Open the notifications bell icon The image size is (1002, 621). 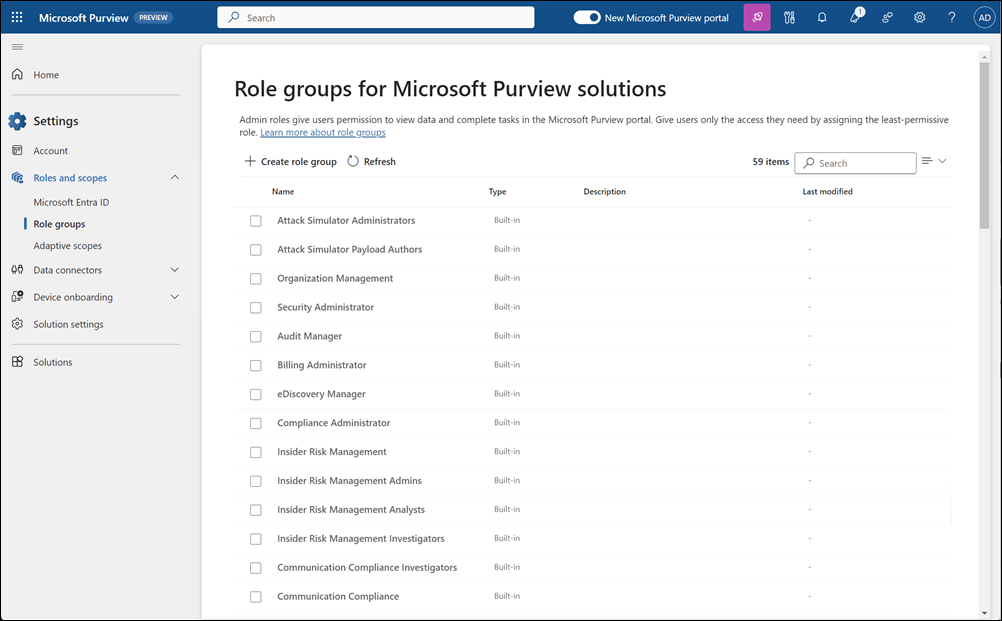click(821, 17)
